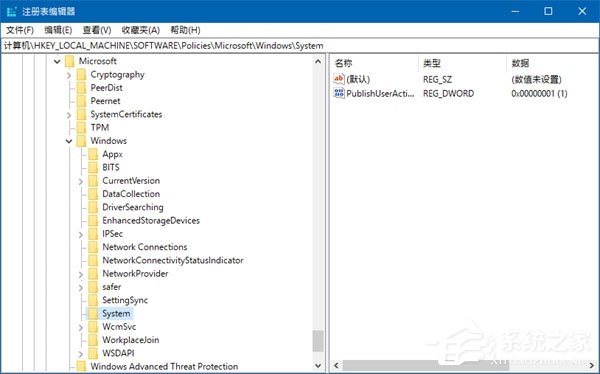This screenshot has height=374, width=600.
Task: Select the DataCollection key label
Action: click(131, 194)
